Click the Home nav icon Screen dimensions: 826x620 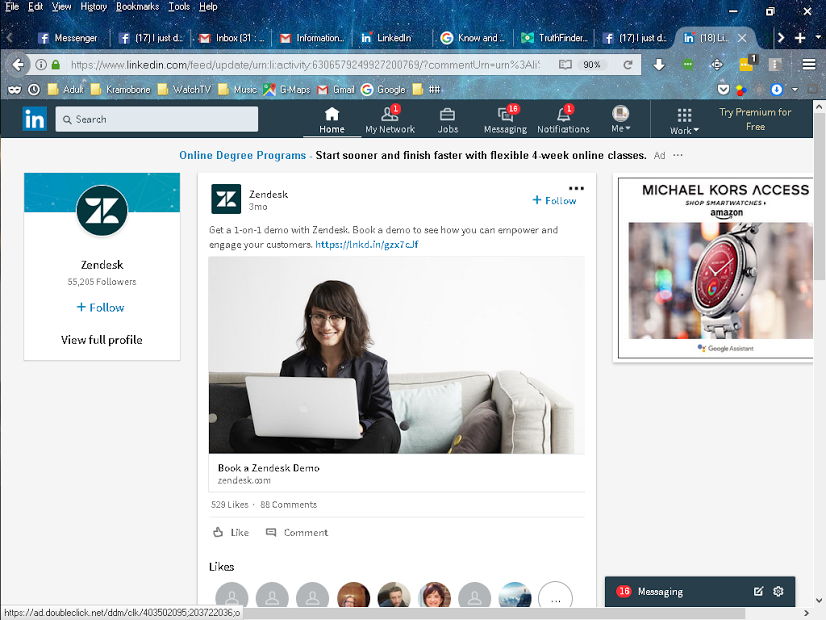point(332,113)
